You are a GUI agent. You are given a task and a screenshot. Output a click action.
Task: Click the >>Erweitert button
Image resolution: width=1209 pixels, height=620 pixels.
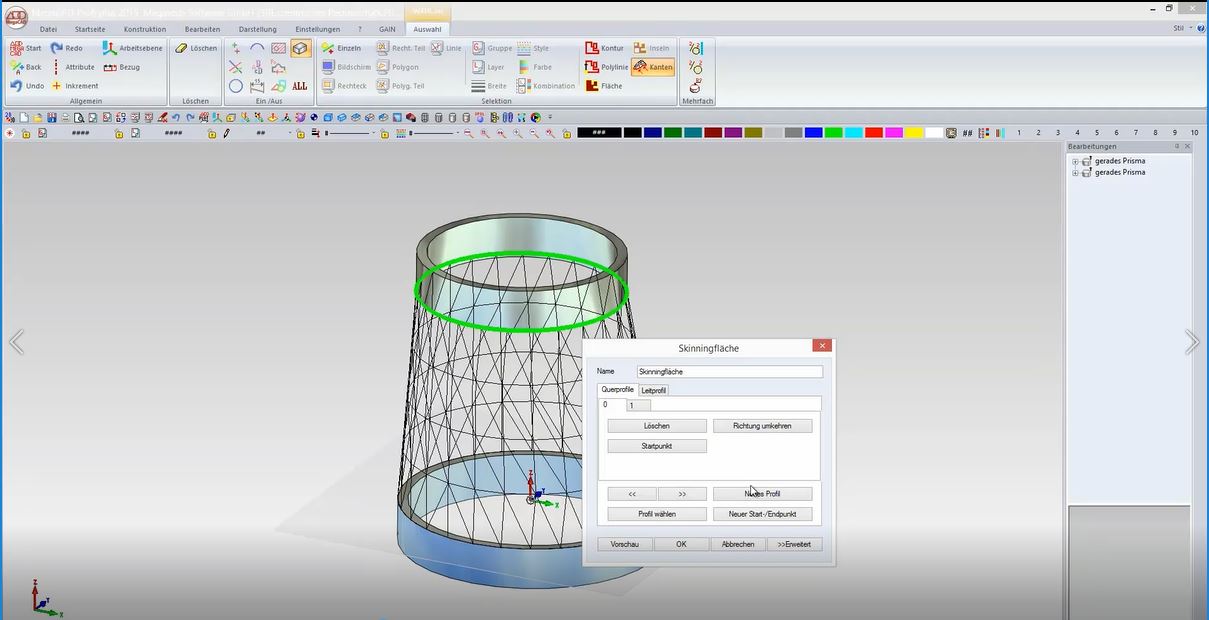pyautogui.click(x=795, y=544)
